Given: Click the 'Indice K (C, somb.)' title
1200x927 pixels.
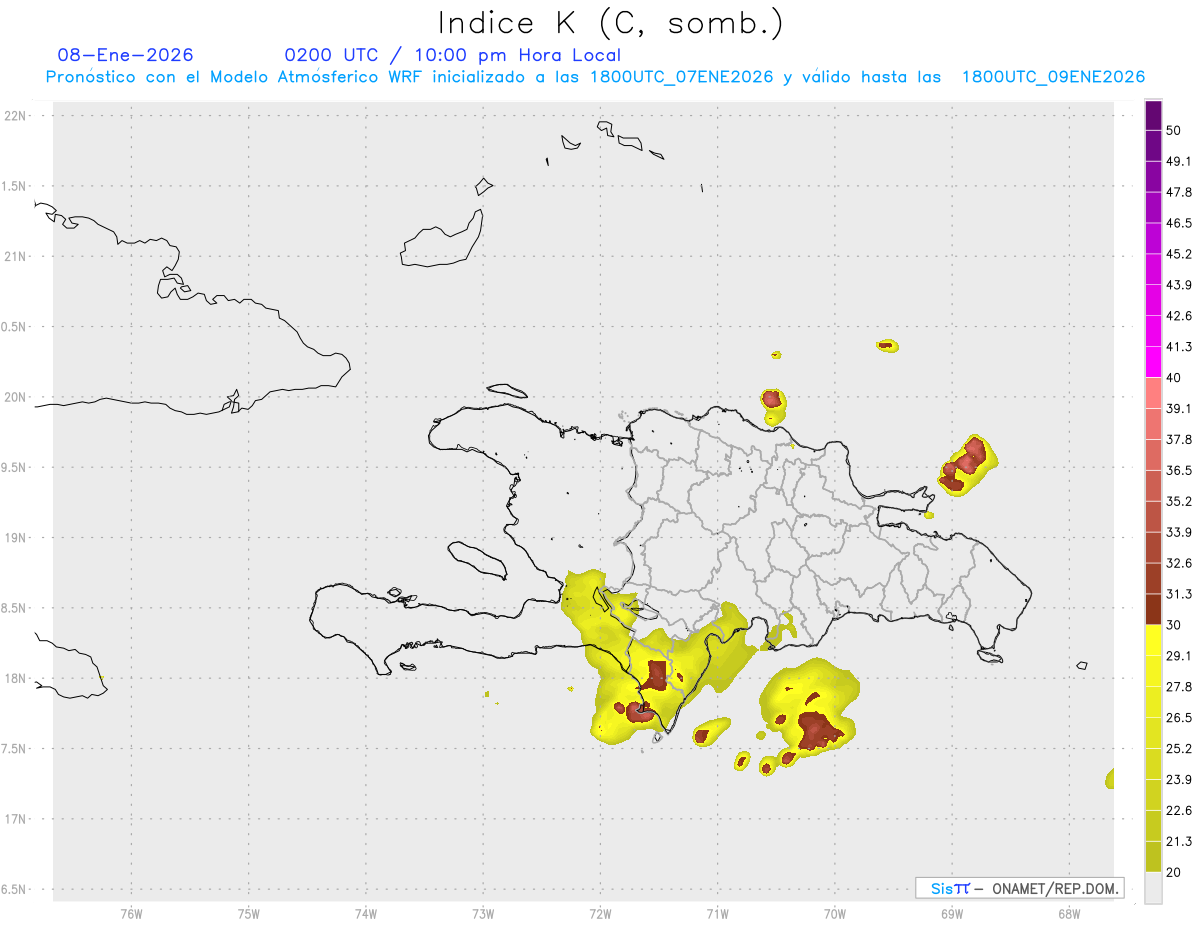Looking at the screenshot, I should 611,23.
